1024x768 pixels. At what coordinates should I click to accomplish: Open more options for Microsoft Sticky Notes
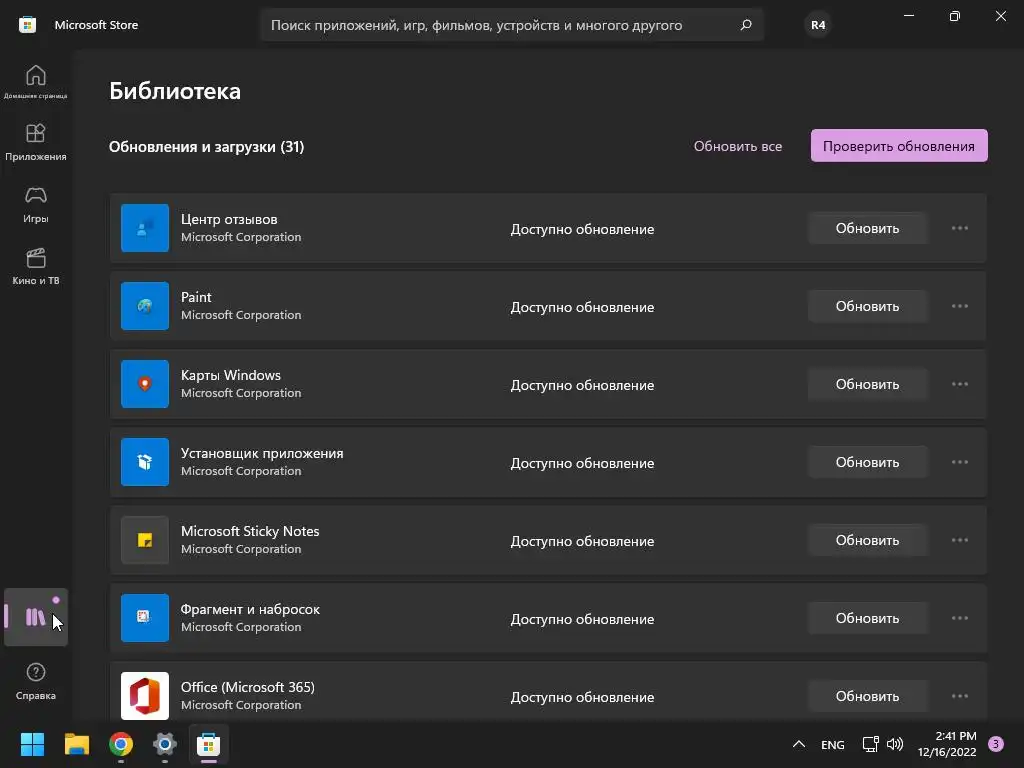pos(959,540)
